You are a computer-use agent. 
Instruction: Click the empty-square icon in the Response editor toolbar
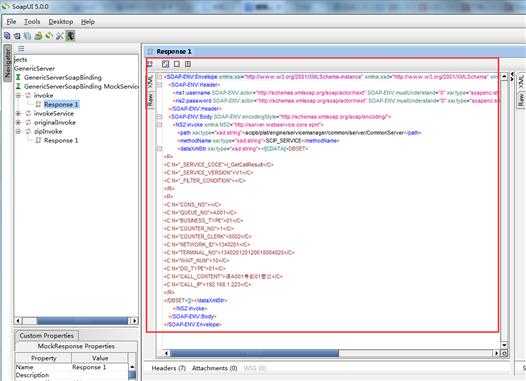pos(177,64)
